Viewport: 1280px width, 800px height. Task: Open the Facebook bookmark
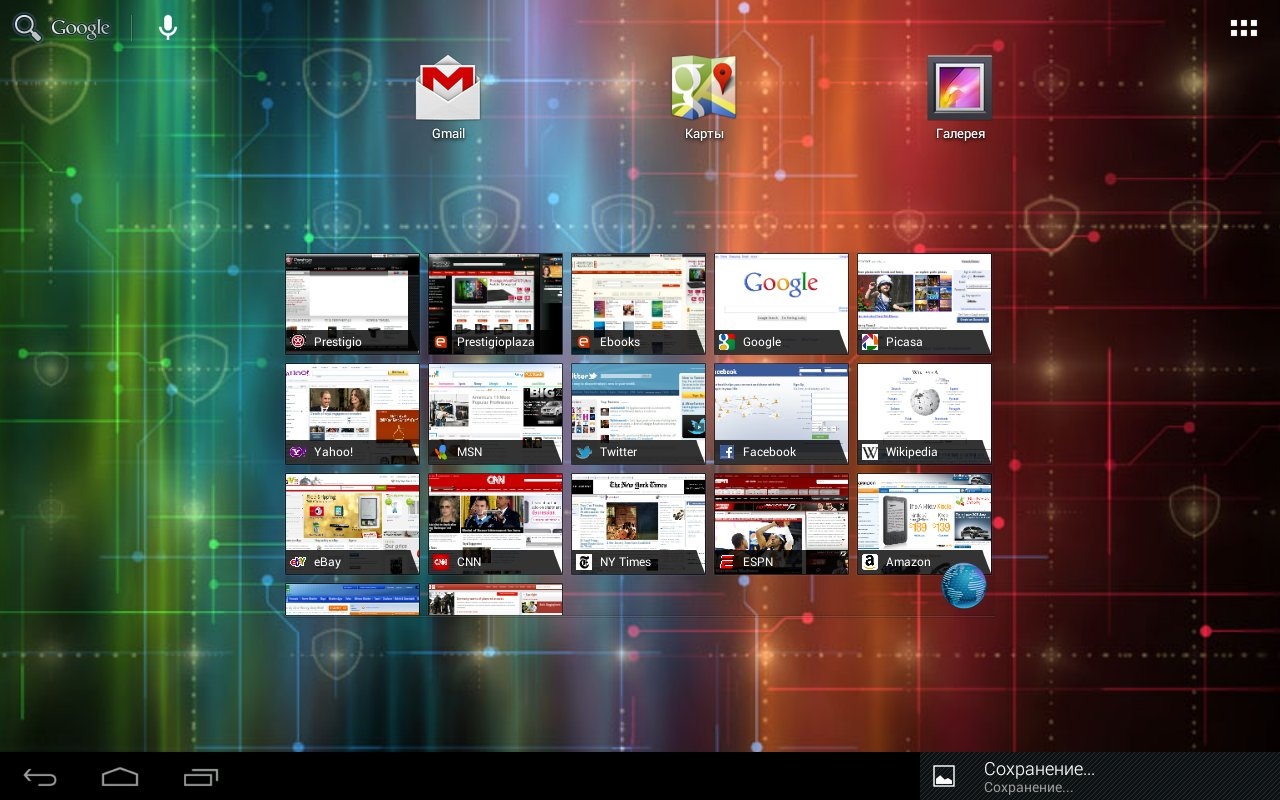pyautogui.click(x=781, y=413)
